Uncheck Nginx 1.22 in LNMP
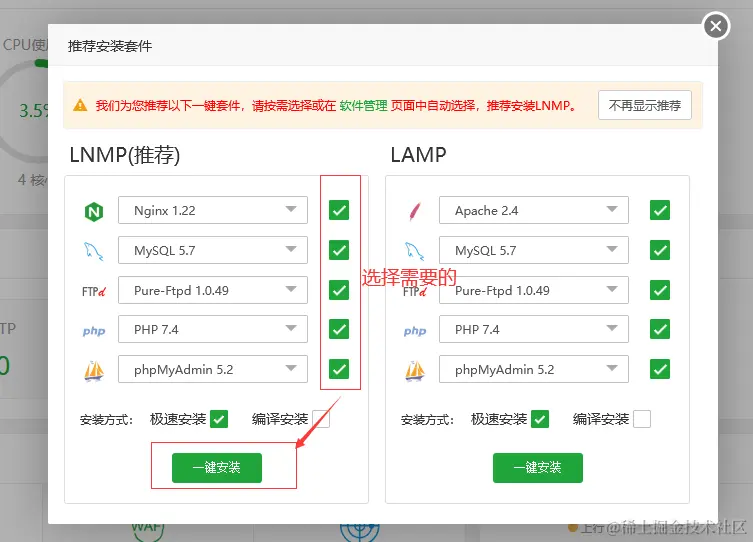Image resolution: width=753 pixels, height=542 pixels. point(339,210)
